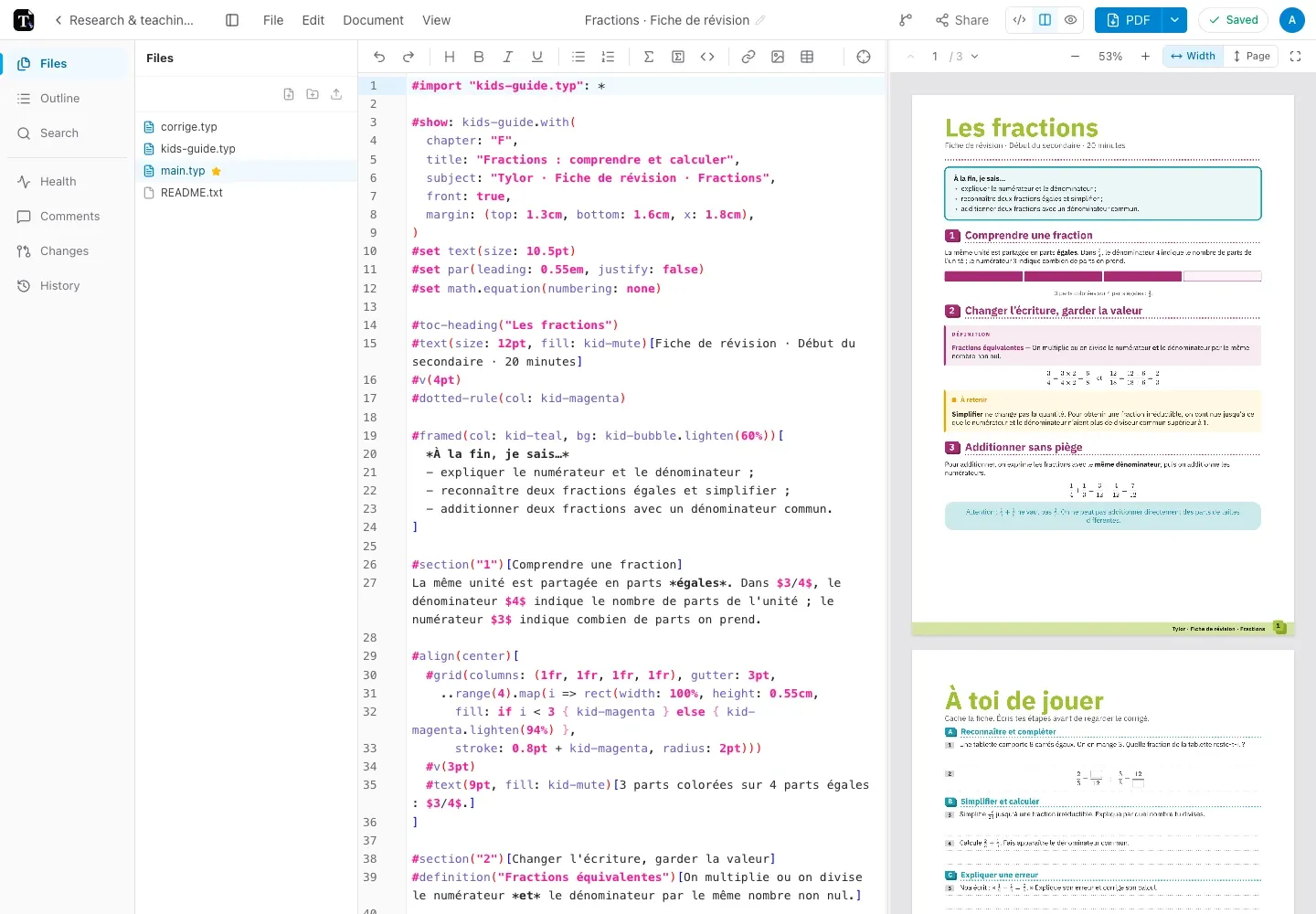
Task: Click the page number field
Action: [935, 57]
